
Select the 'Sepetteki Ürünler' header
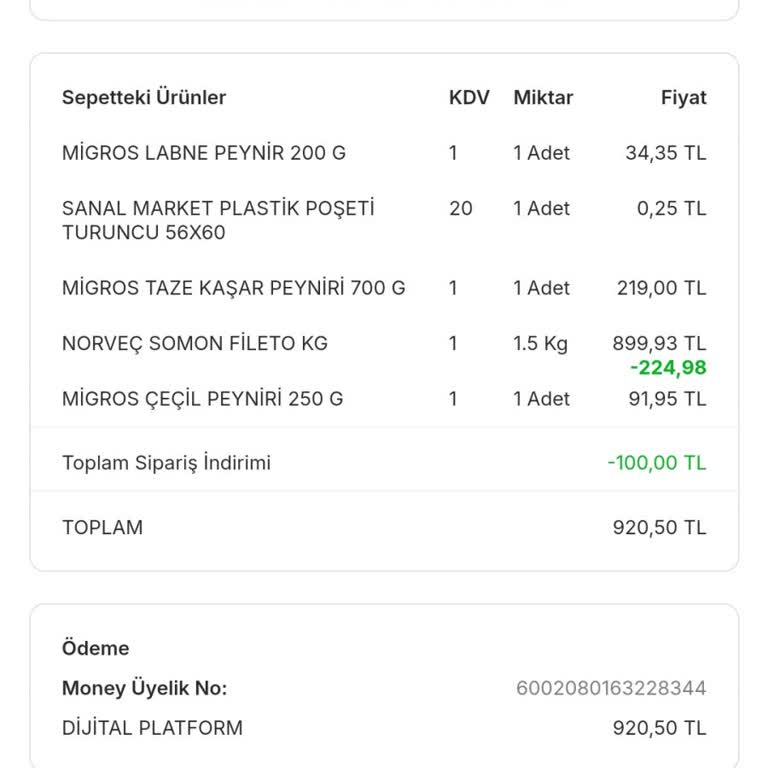pos(144,97)
